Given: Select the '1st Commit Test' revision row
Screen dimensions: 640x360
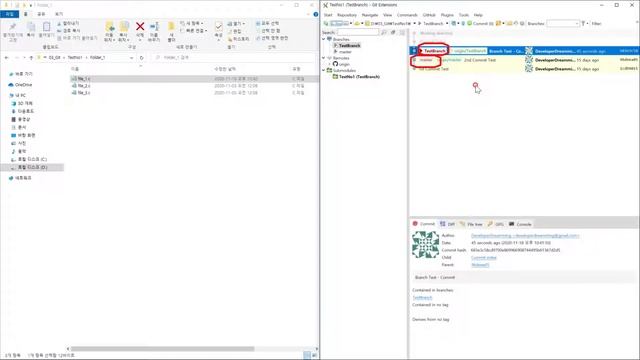Looking at the screenshot, I should (x=524, y=69).
